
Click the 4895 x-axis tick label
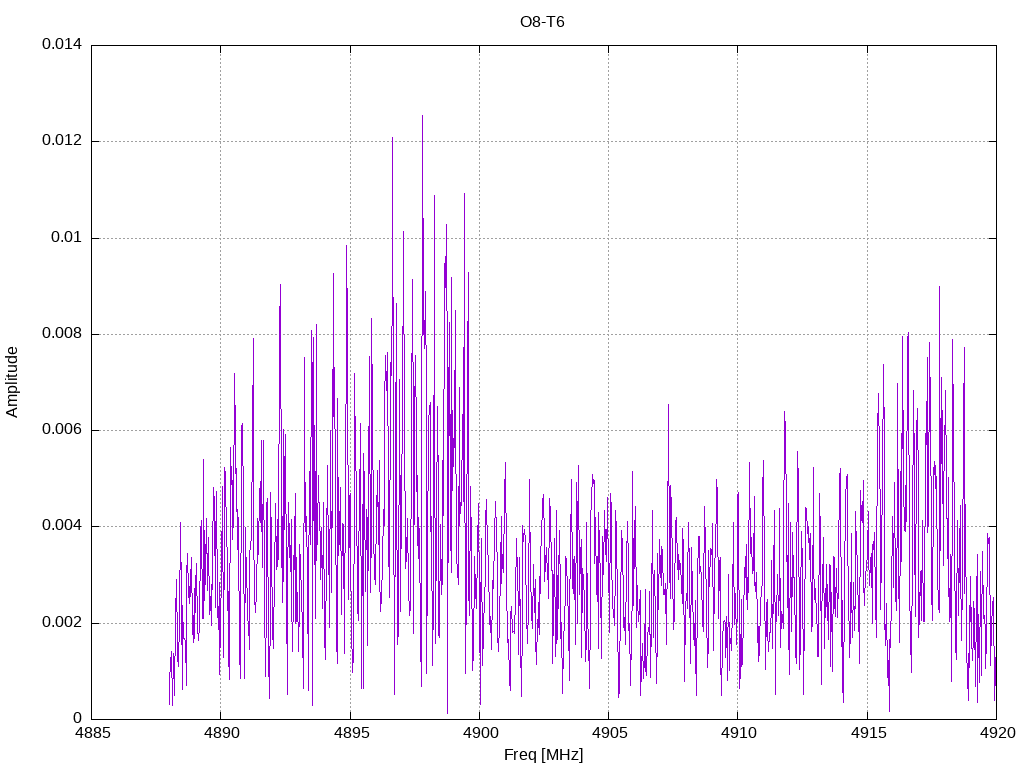pos(351,733)
